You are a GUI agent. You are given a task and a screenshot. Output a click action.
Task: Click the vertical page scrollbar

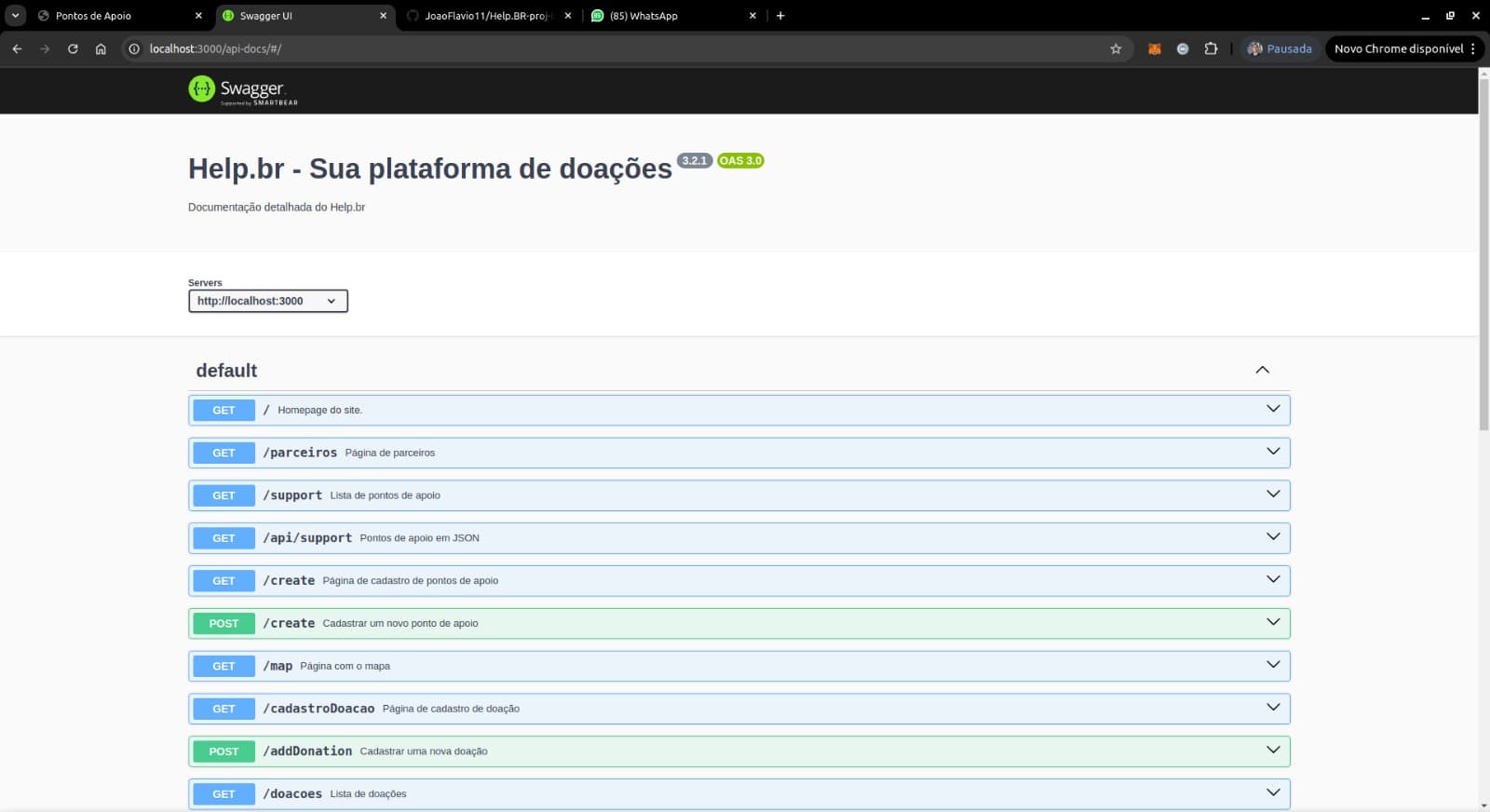pos(1483,251)
